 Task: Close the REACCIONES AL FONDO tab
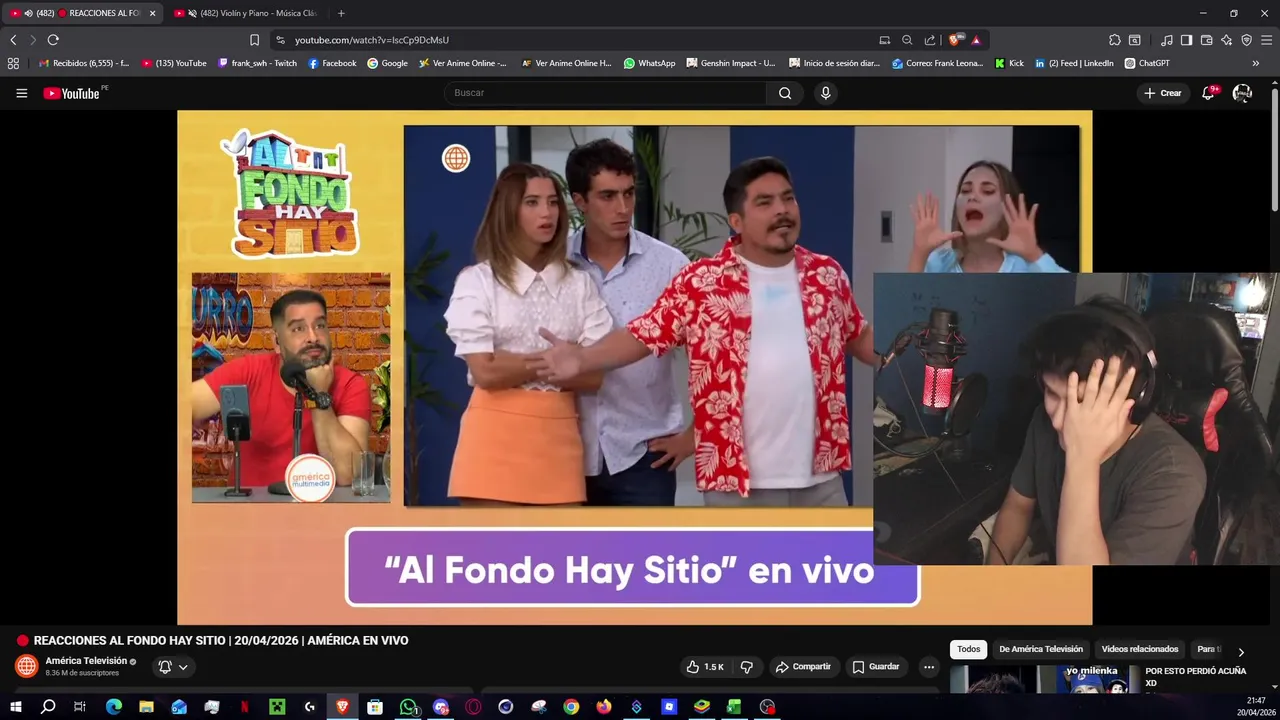pyautogui.click(x=152, y=13)
